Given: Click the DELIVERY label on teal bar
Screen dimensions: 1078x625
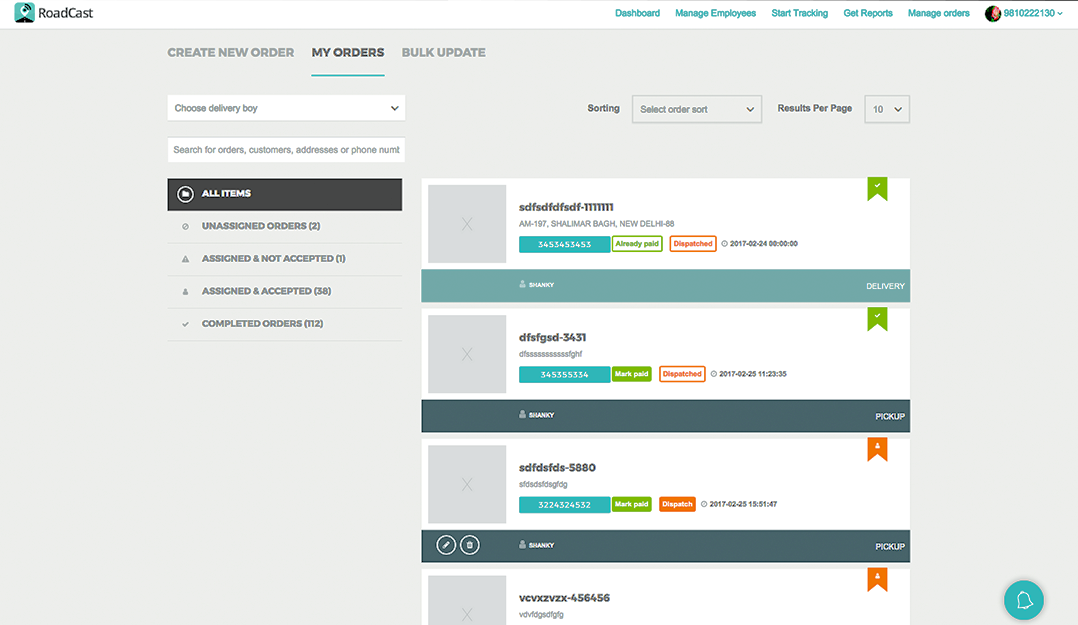Looking at the screenshot, I should click(x=886, y=286).
